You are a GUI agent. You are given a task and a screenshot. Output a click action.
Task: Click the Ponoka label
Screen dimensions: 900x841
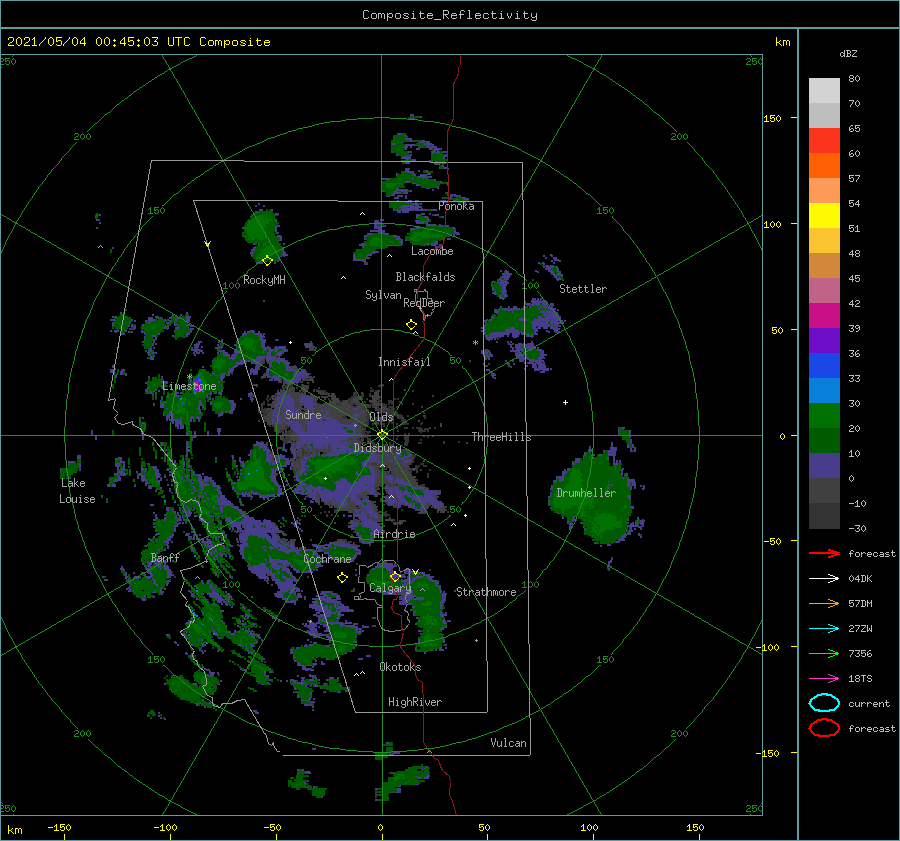tap(456, 206)
